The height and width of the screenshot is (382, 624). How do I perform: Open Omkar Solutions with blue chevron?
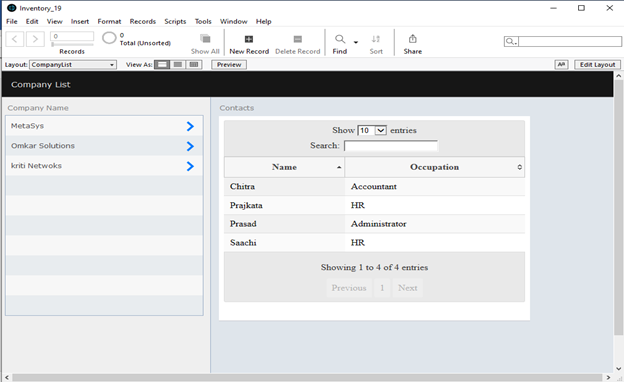(190, 146)
